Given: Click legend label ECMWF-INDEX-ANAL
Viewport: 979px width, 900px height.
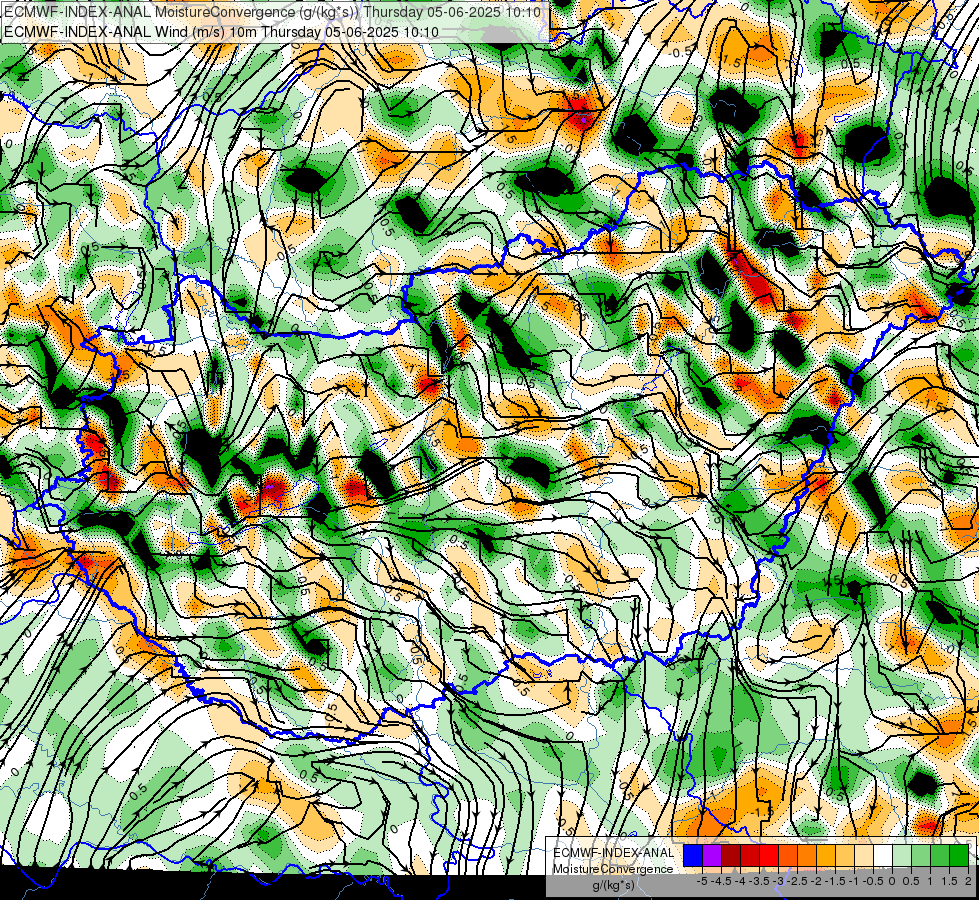Looking at the screenshot, I should tap(613, 853).
